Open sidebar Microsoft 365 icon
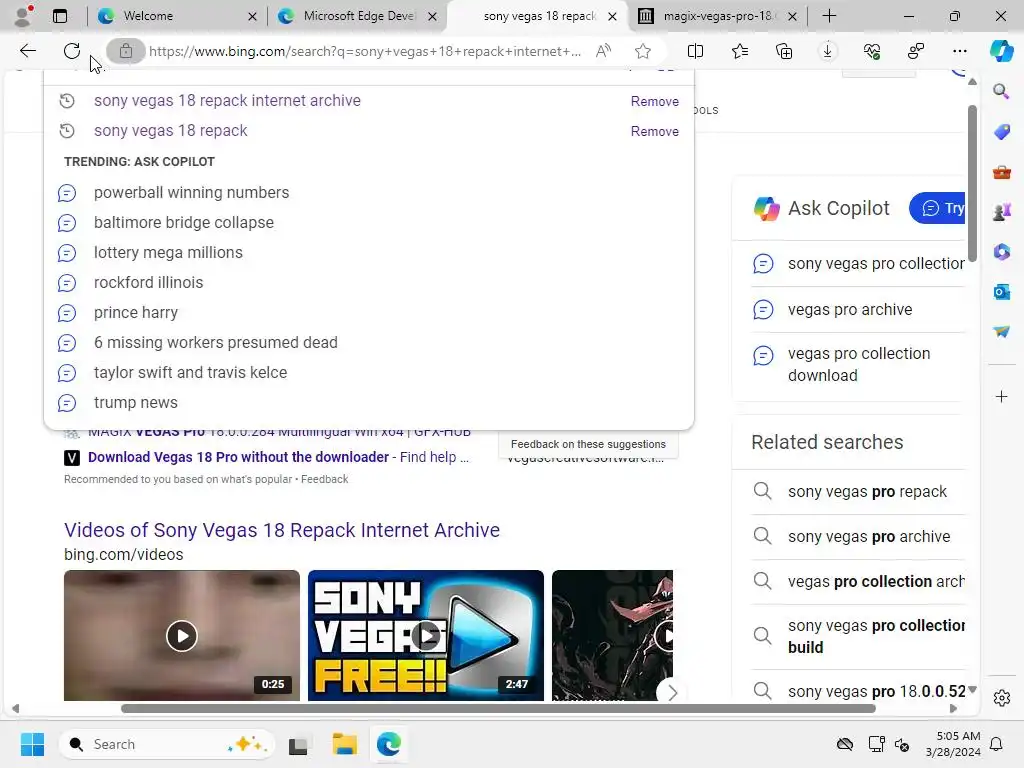This screenshot has width=1024, height=768. tap(1001, 251)
